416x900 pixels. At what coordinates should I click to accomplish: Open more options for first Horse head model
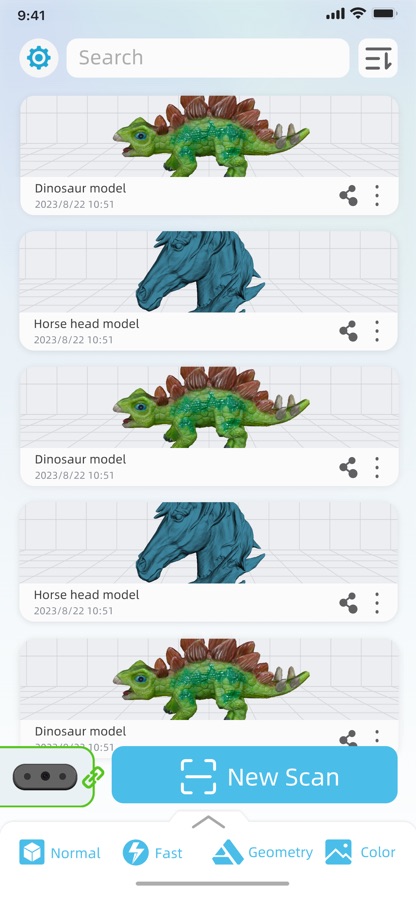point(377,331)
